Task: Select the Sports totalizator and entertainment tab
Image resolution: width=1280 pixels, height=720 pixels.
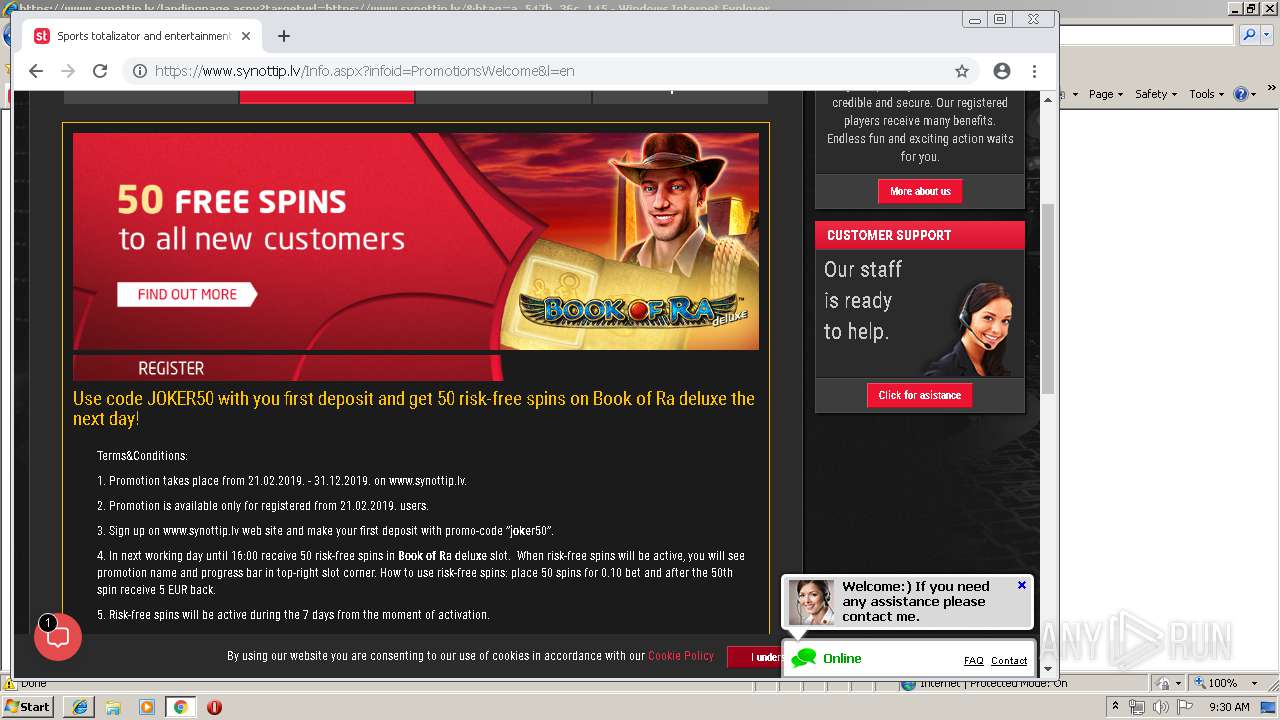Action: pos(143,36)
